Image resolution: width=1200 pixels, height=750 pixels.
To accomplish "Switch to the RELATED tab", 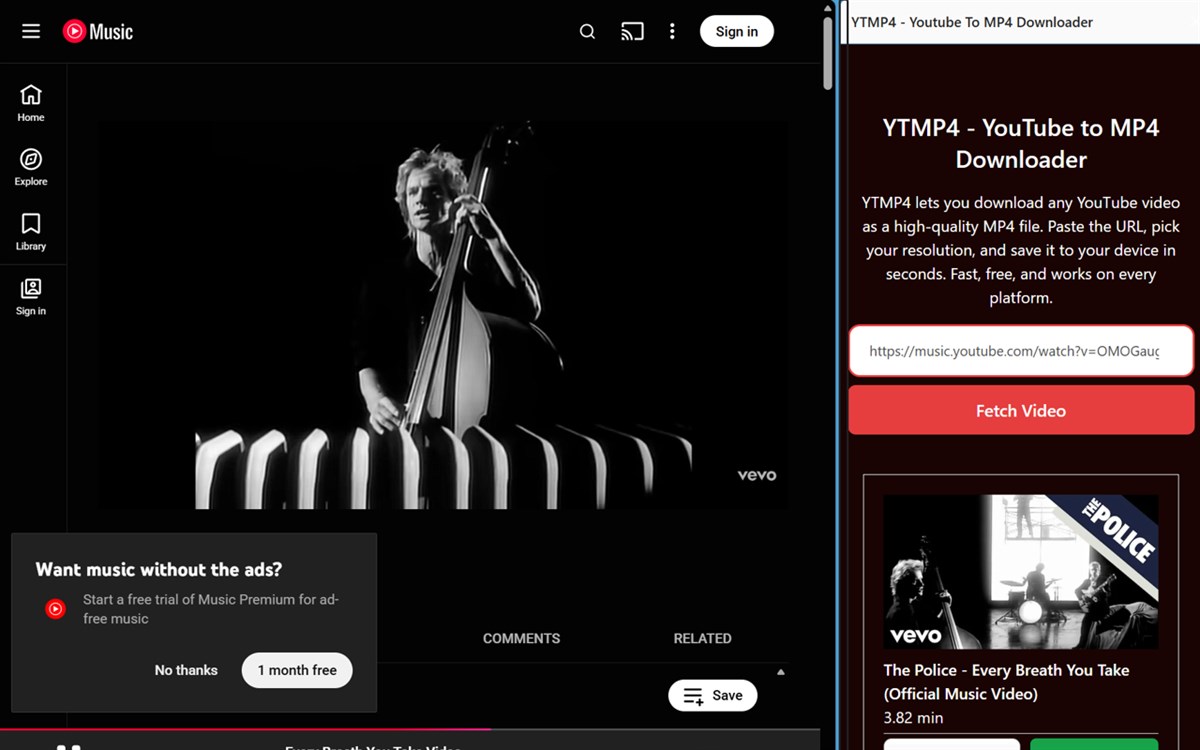I will (702, 638).
